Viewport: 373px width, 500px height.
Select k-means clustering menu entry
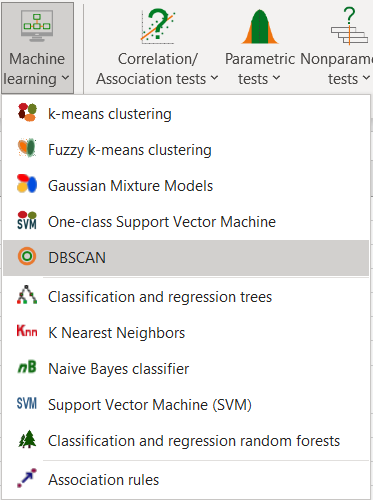pyautogui.click(x=186, y=114)
